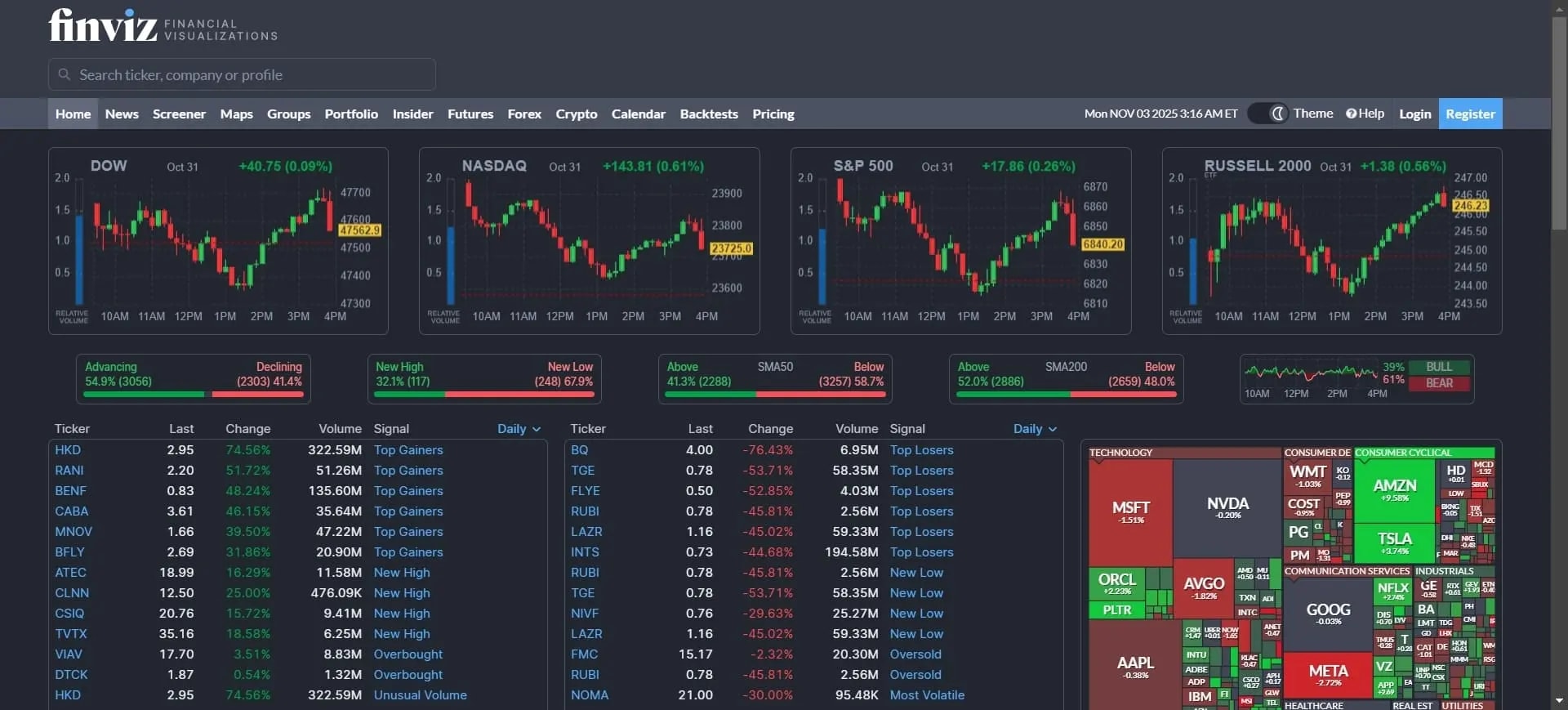
Task: Open the BQ ticker link
Action: tap(579, 450)
